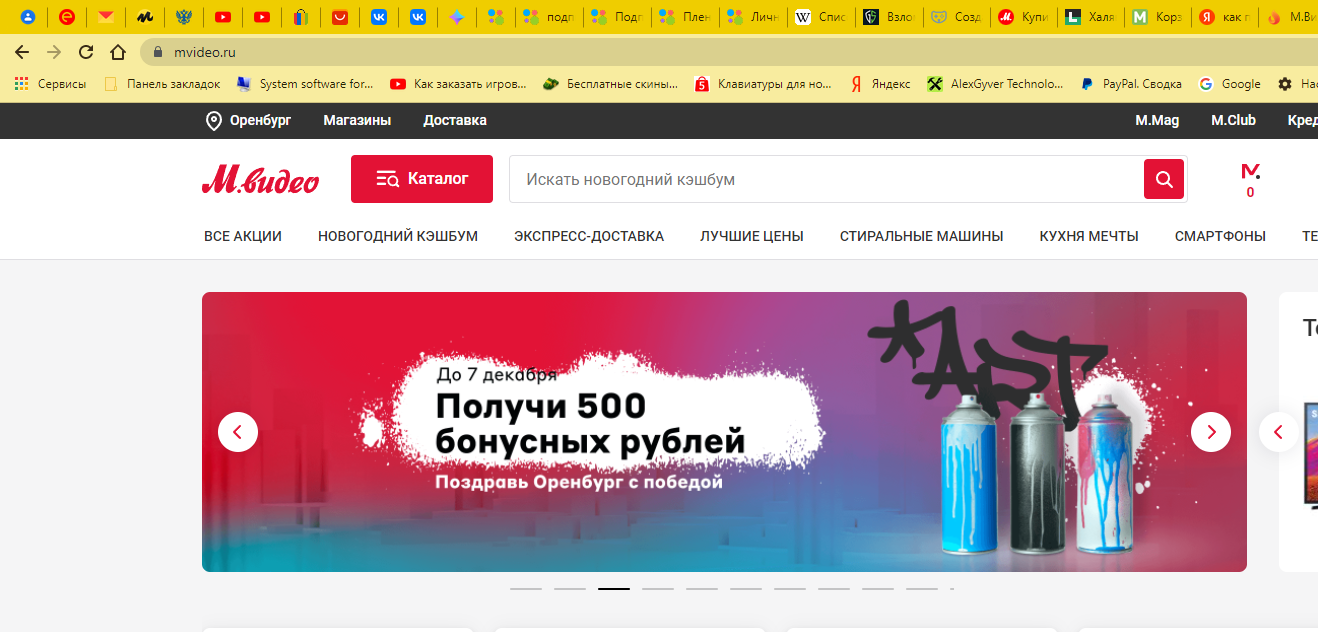1318x632 pixels.
Task: Open the ЭКСПРЕСС-ДОСТАВКА menu item
Action: 589,236
